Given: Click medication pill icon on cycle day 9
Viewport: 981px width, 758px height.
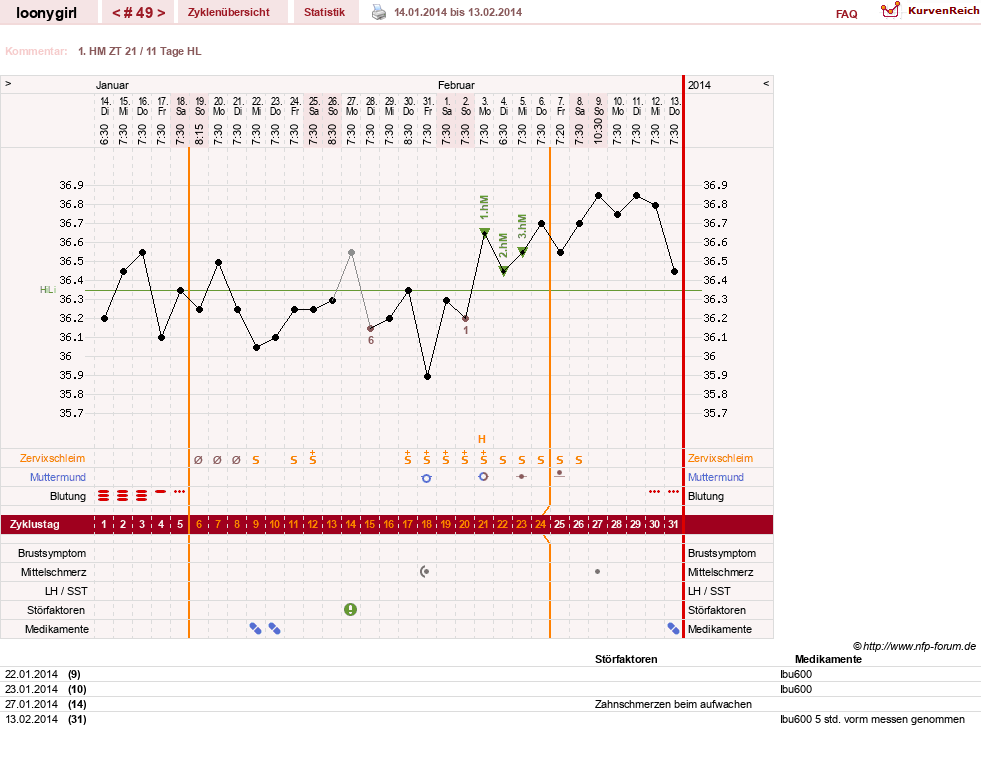Looking at the screenshot, I should [x=255, y=629].
